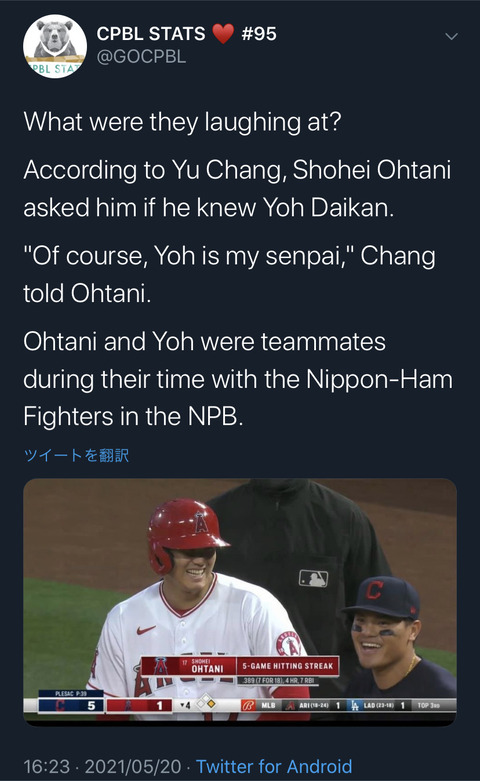480x781 pixels.
Task: Expand the tweet options chevron
Action: (x=451, y=36)
